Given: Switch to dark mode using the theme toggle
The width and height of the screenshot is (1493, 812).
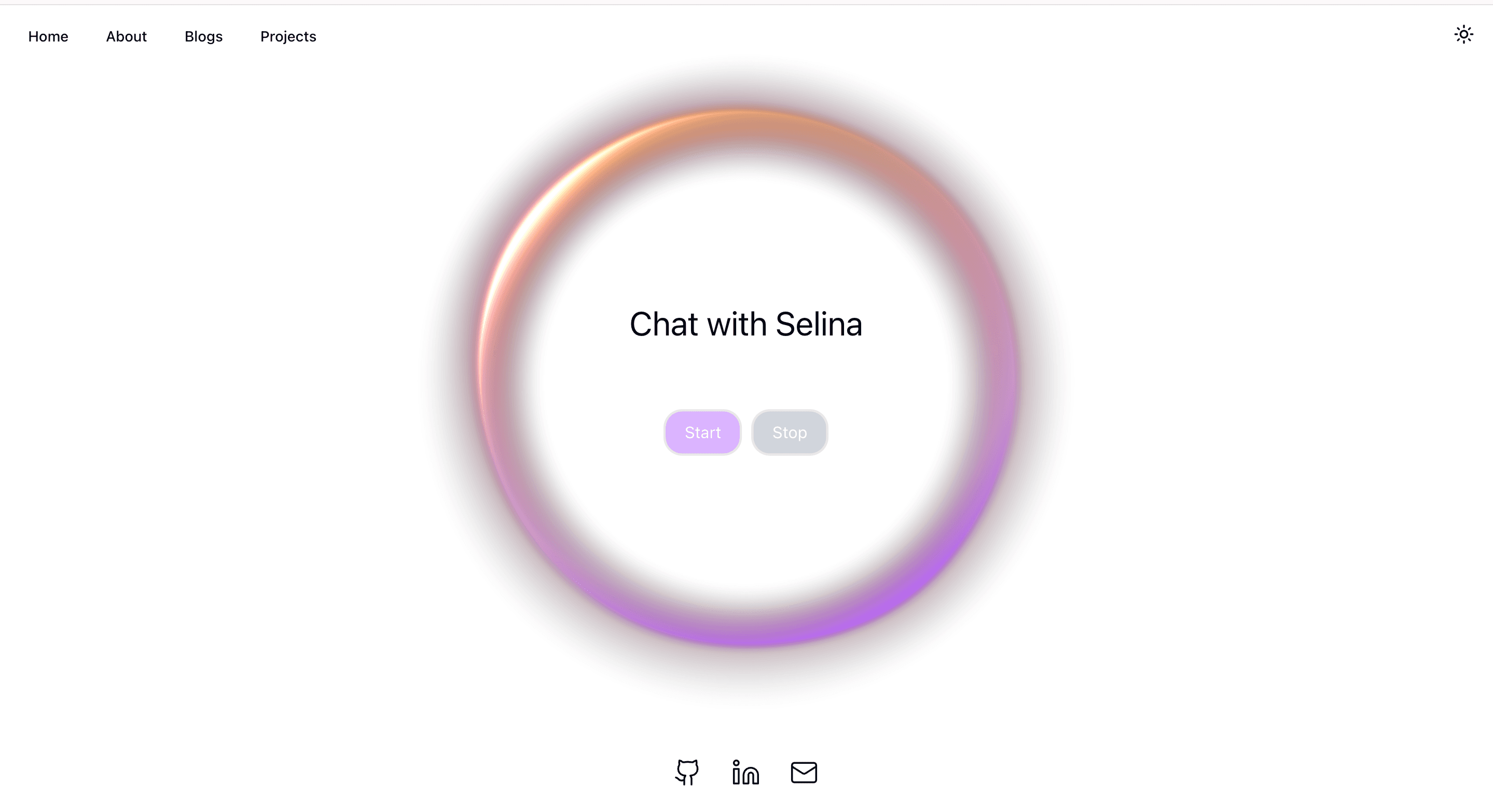Looking at the screenshot, I should pos(1464,35).
